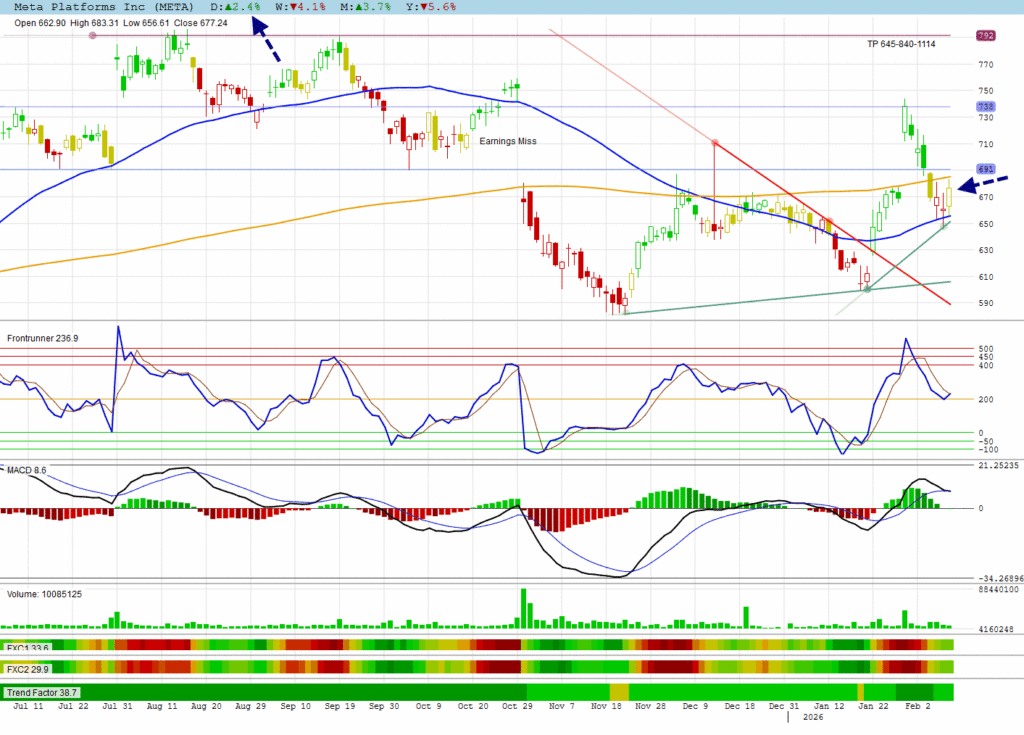Click the Trend Factor 38.7 label
Image resolution: width=1024 pixels, height=735 pixels.
42,692
